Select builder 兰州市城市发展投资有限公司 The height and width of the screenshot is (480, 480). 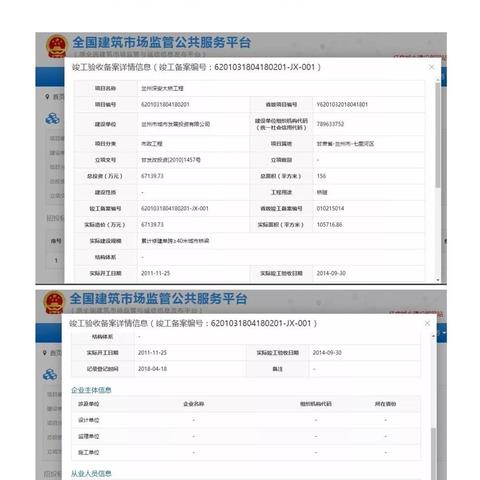pyautogui.click(x=175, y=124)
